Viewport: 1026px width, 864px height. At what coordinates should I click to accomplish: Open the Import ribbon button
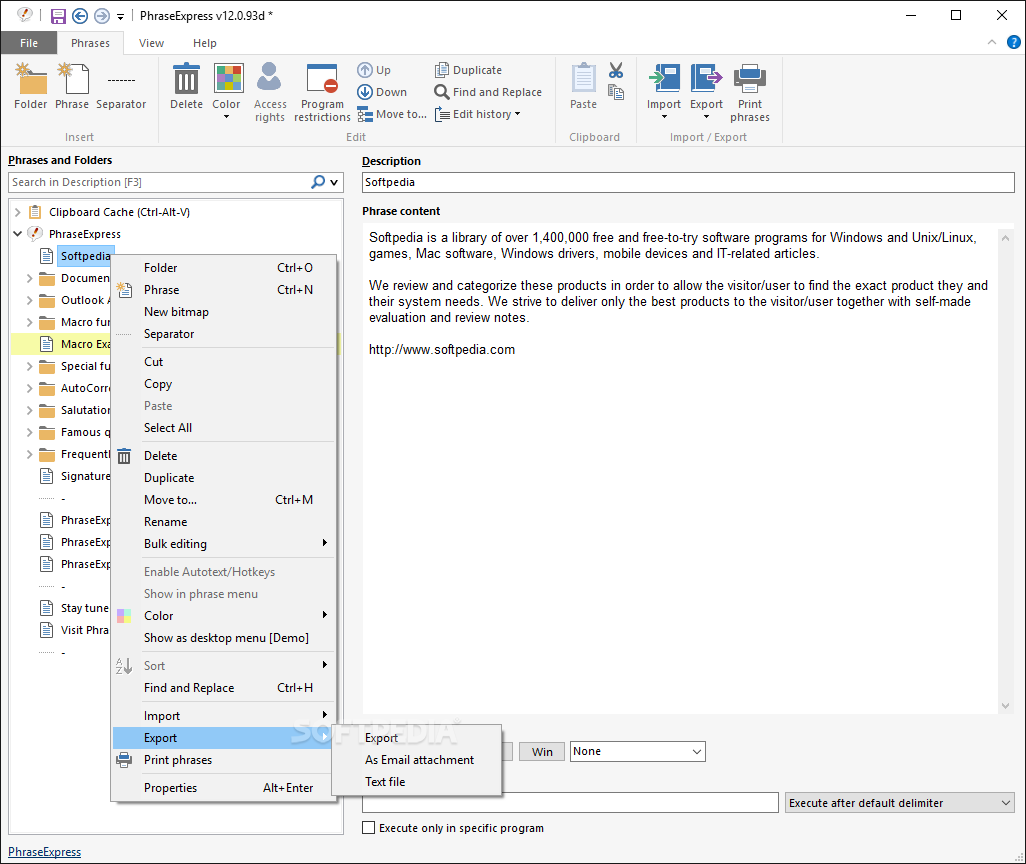point(664,90)
